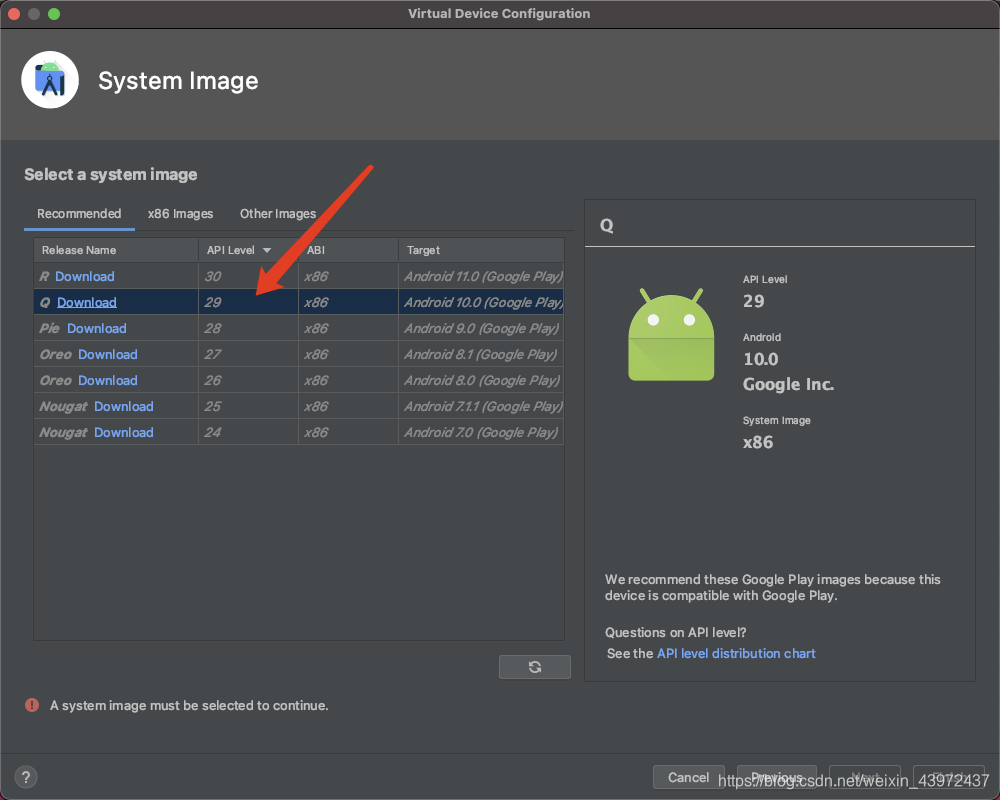Screen dimensions: 1000x800
Task: Click Download link for R release
Action: click(85, 276)
